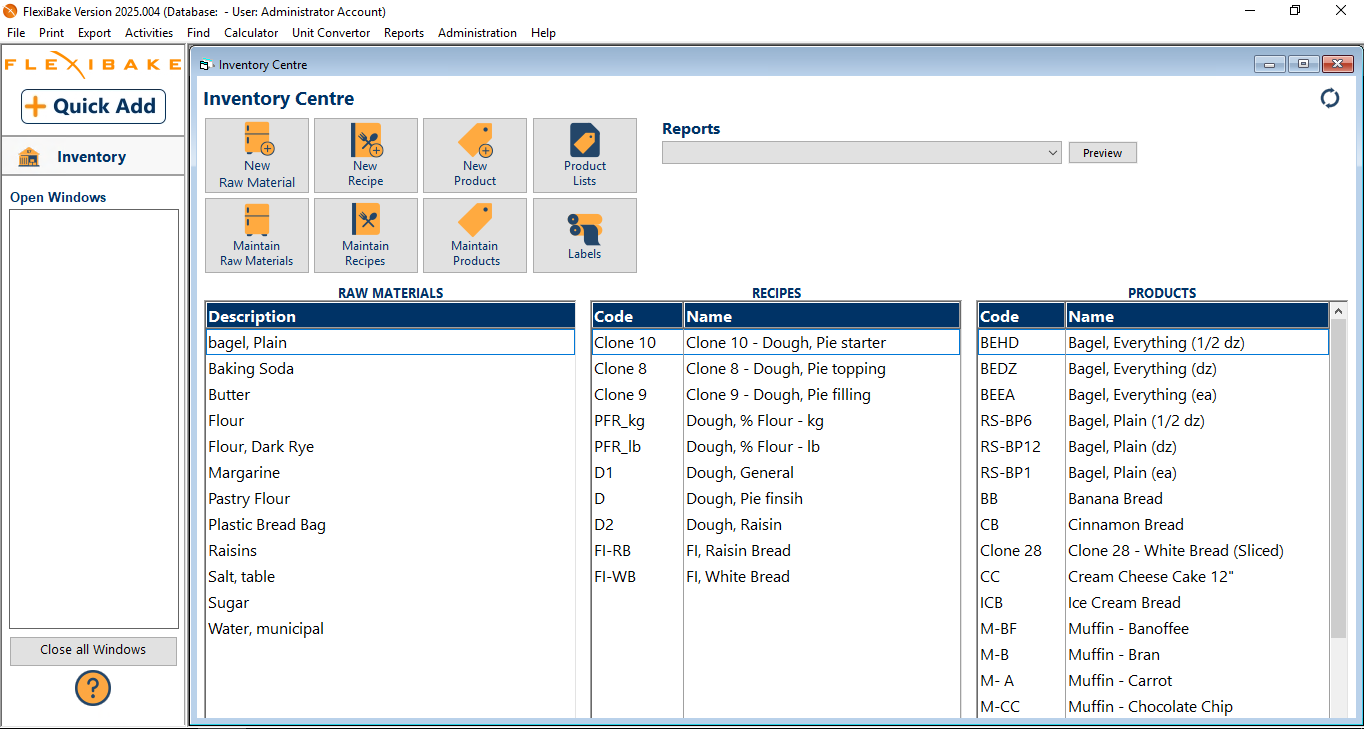Select product 'Cream Cheese Cake 12"'

(x=1154, y=577)
